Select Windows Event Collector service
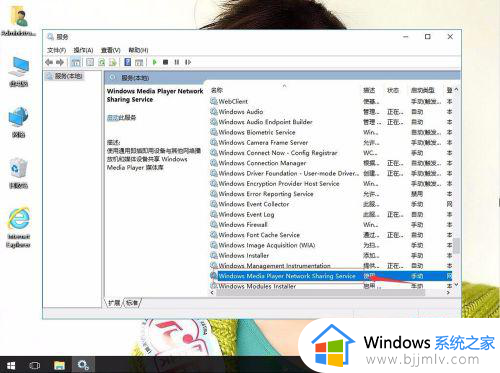The height and width of the screenshot is (373, 500). tap(330, 204)
